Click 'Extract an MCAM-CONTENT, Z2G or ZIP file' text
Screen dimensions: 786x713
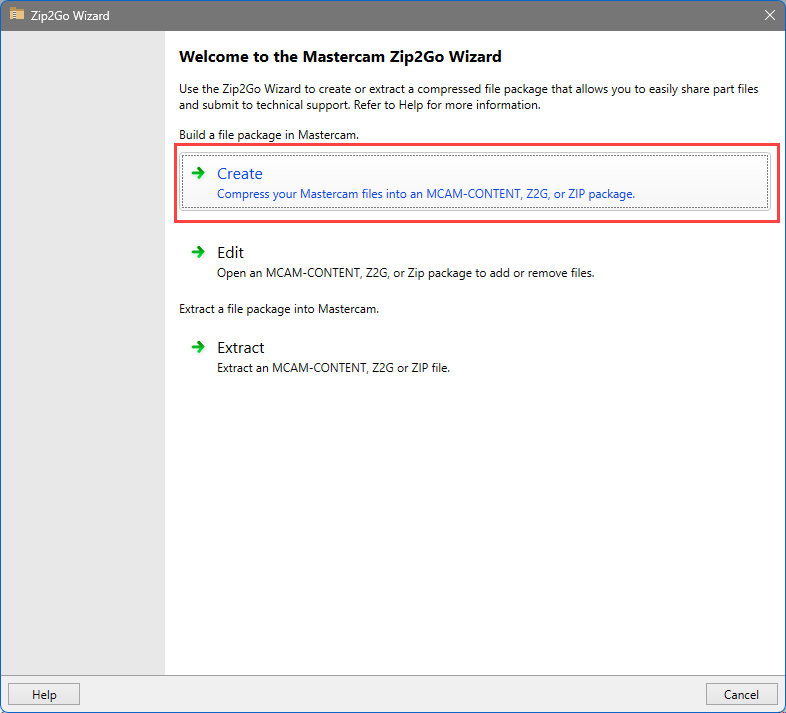333,368
